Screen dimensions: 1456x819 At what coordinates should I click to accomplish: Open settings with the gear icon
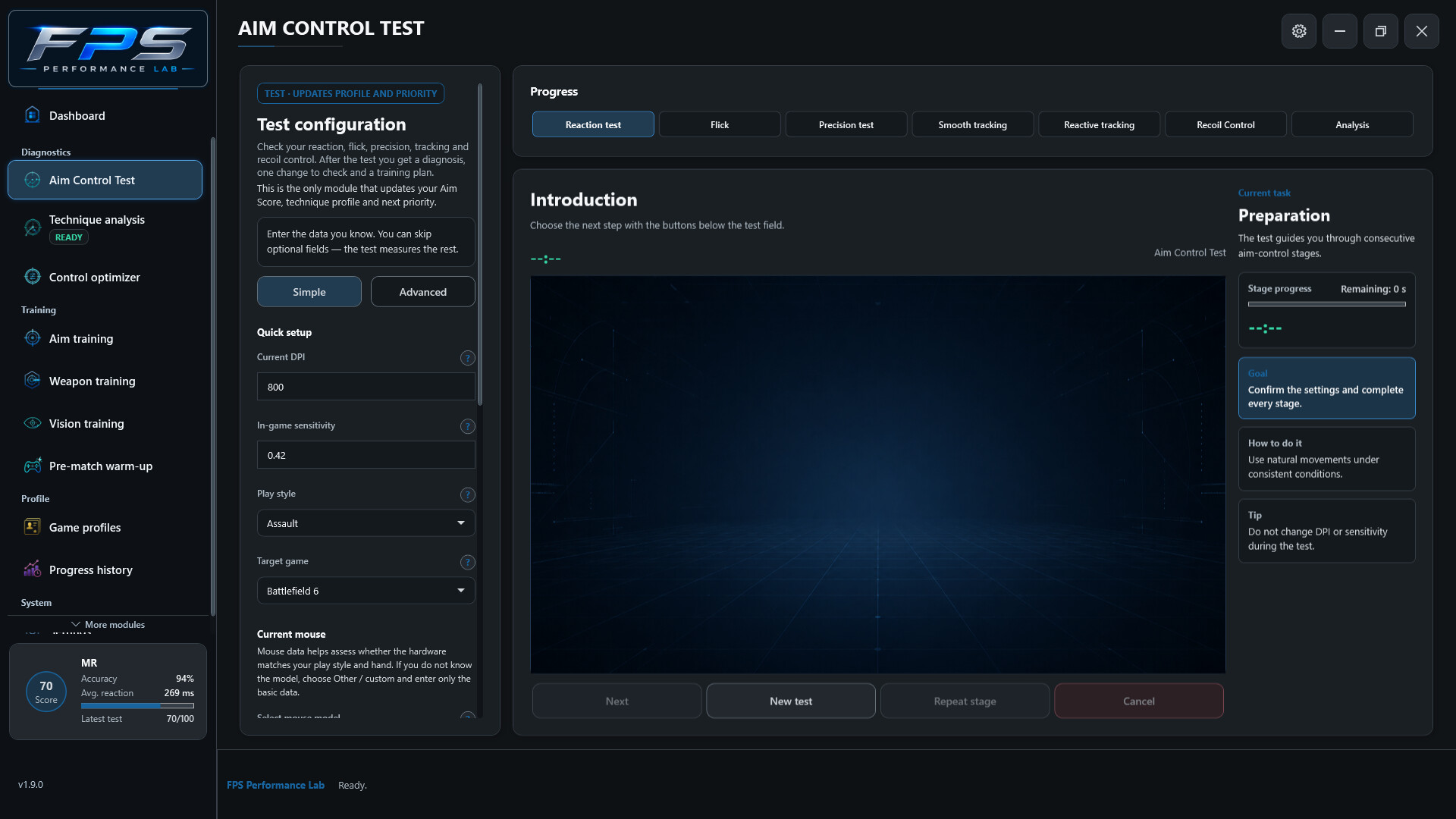(1299, 31)
